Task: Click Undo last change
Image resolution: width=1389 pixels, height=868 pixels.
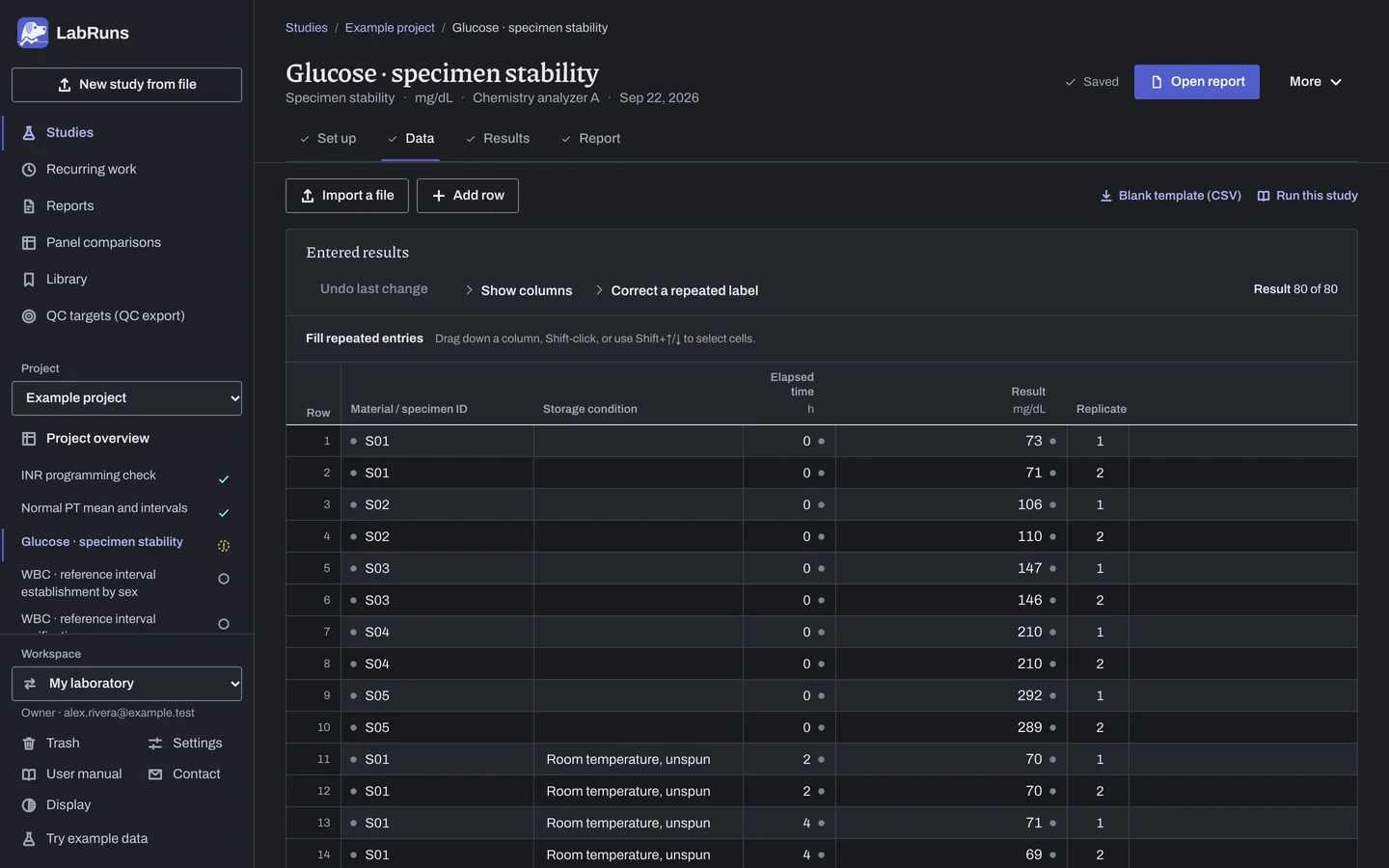Action: tap(374, 289)
